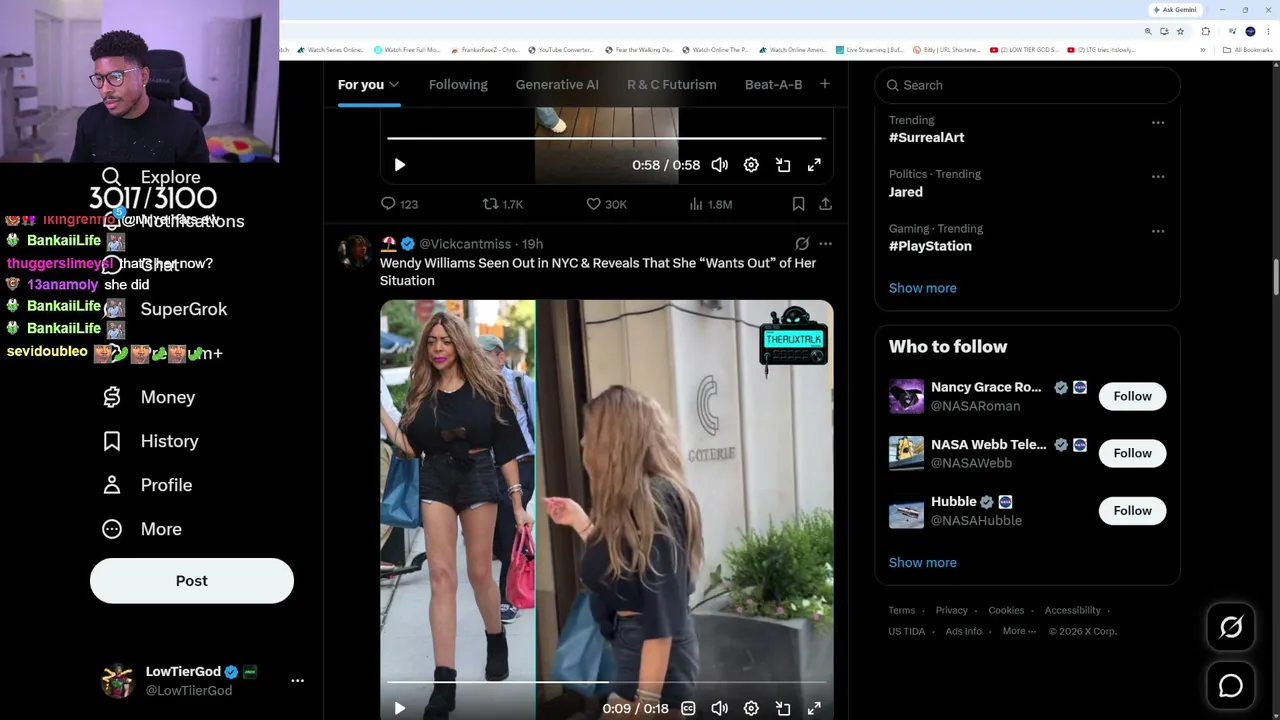Show more trending topics

pos(923,288)
